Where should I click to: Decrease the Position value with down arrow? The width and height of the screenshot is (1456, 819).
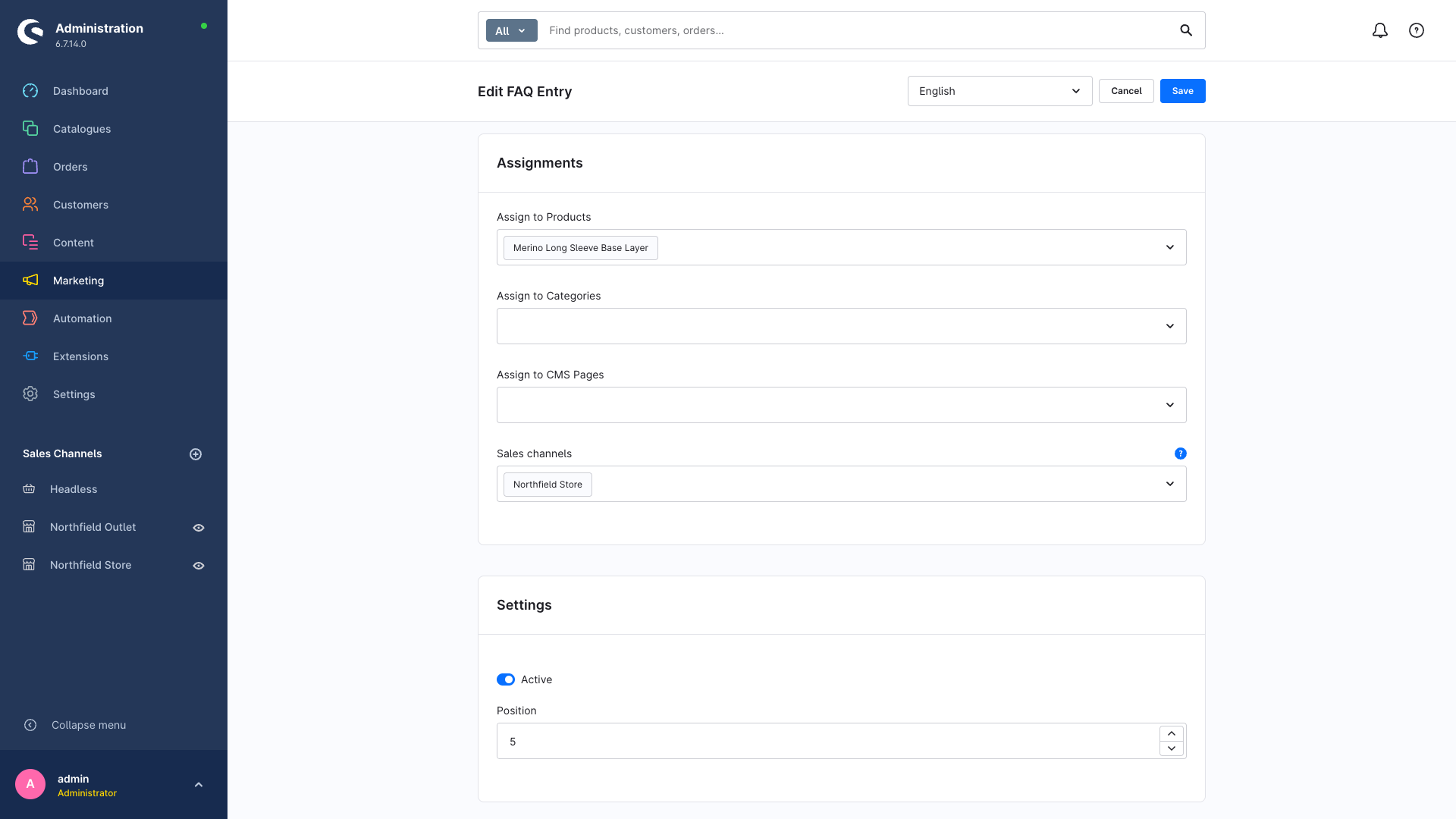1172,748
